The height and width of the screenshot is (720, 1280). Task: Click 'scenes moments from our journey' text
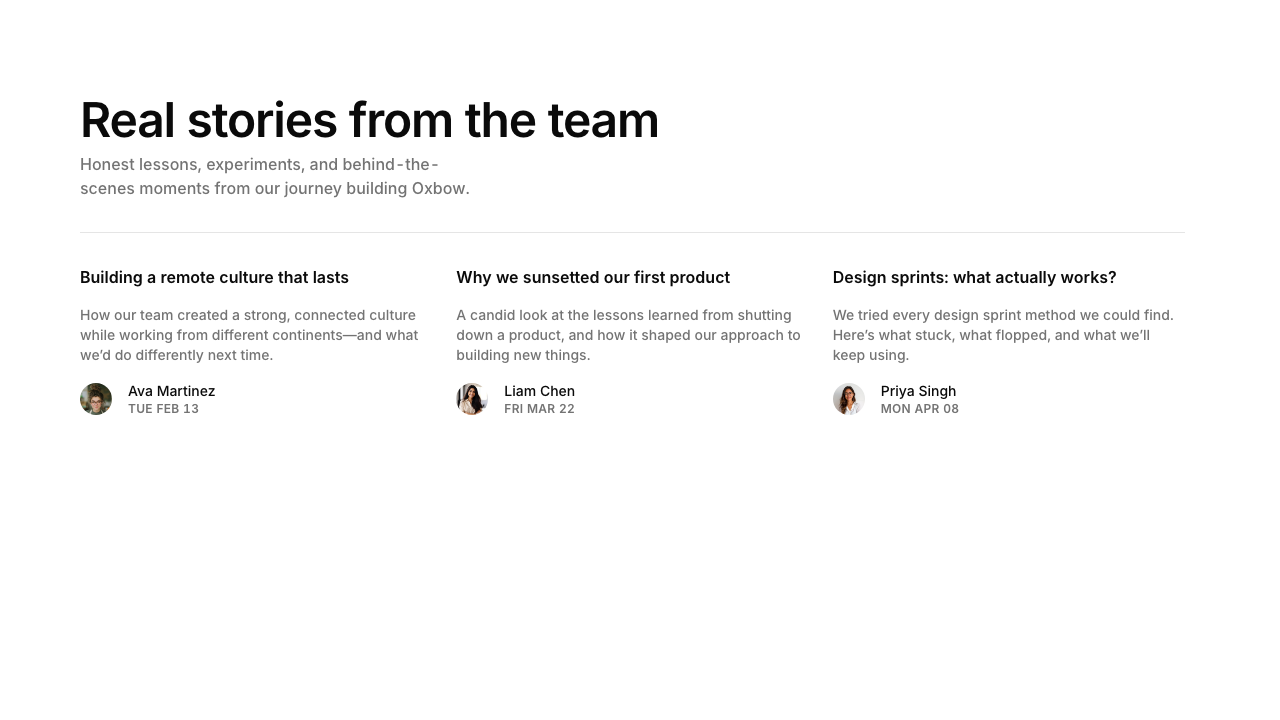[x=210, y=188]
